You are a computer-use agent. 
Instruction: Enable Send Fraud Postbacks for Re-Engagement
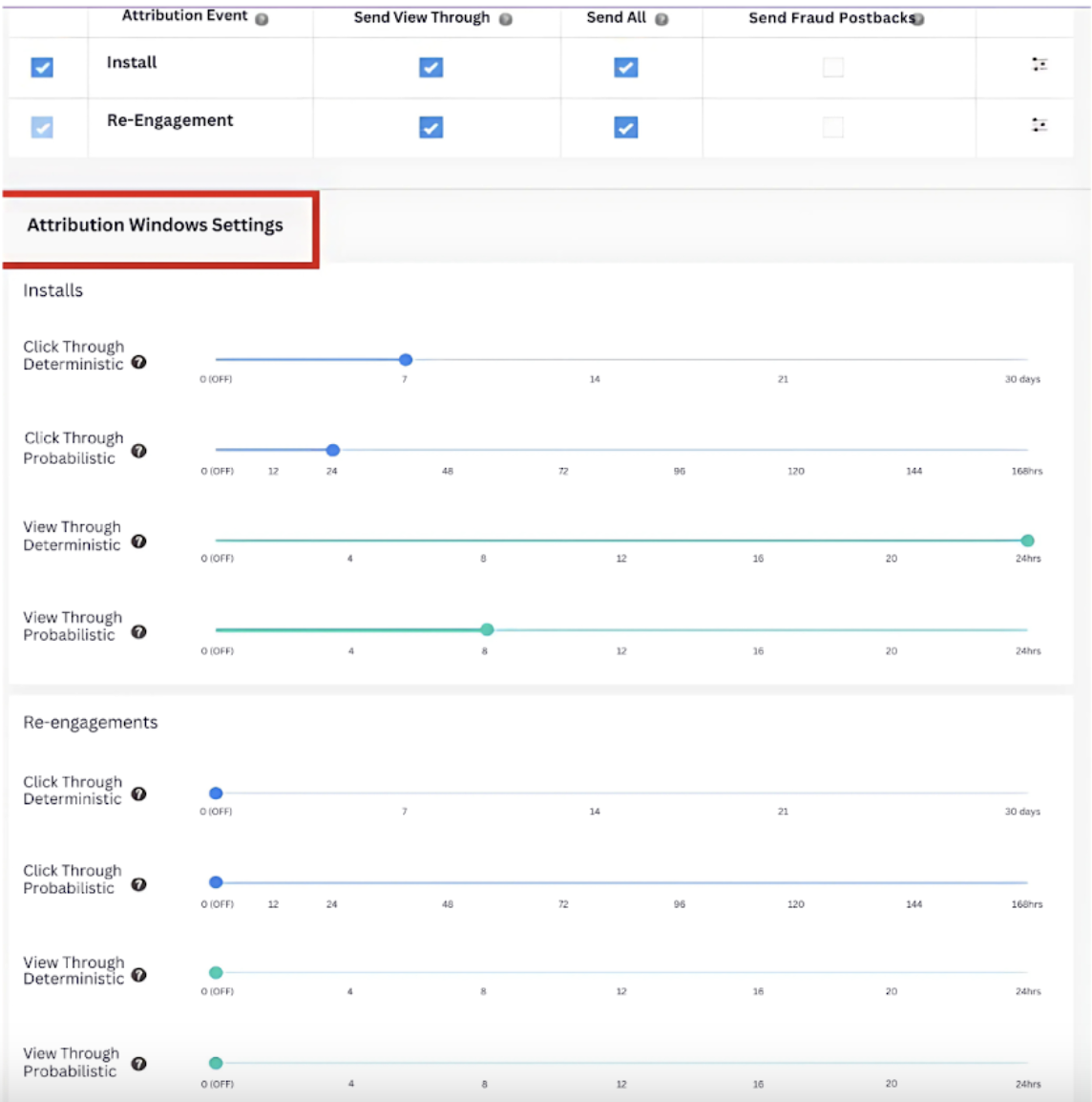[833, 127]
